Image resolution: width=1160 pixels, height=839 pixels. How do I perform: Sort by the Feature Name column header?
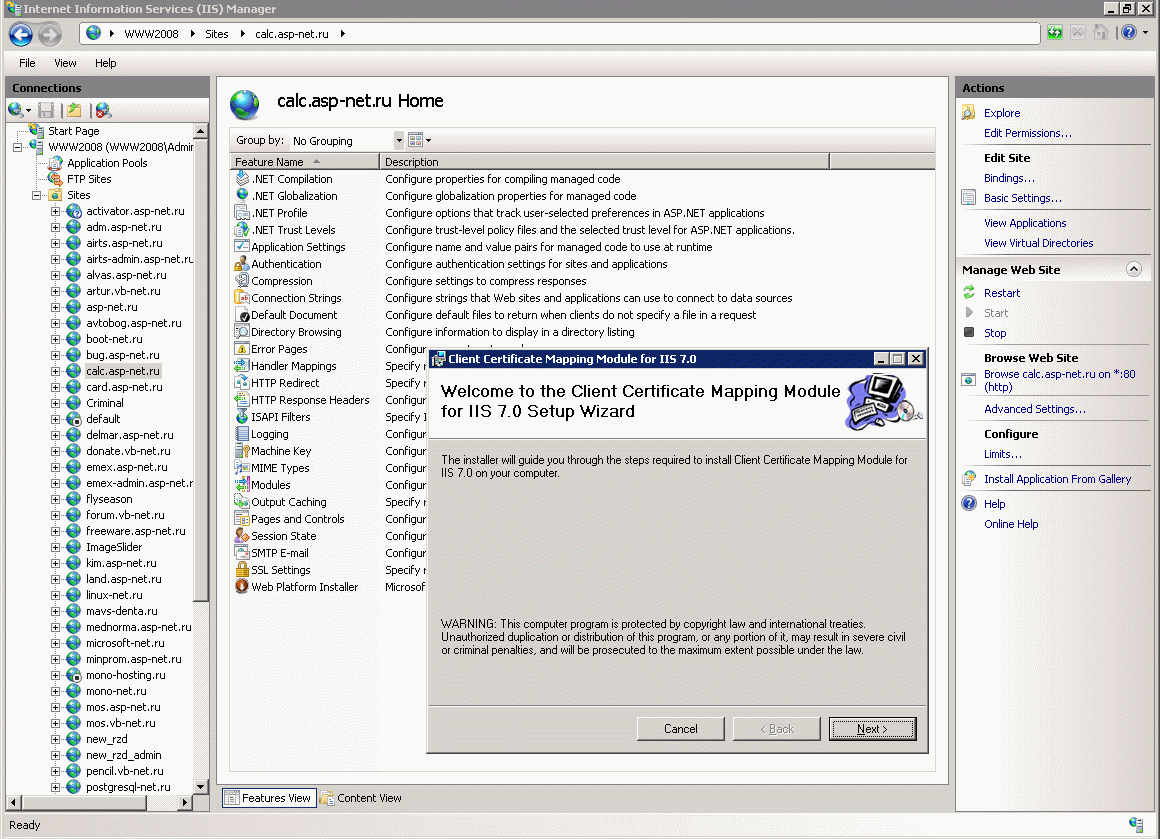click(304, 161)
